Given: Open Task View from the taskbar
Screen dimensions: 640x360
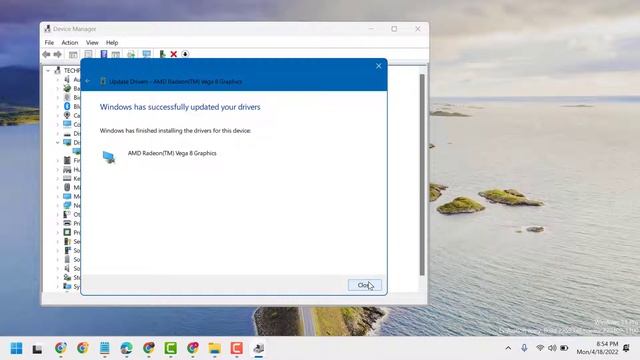Looking at the screenshot, I should (38, 349).
